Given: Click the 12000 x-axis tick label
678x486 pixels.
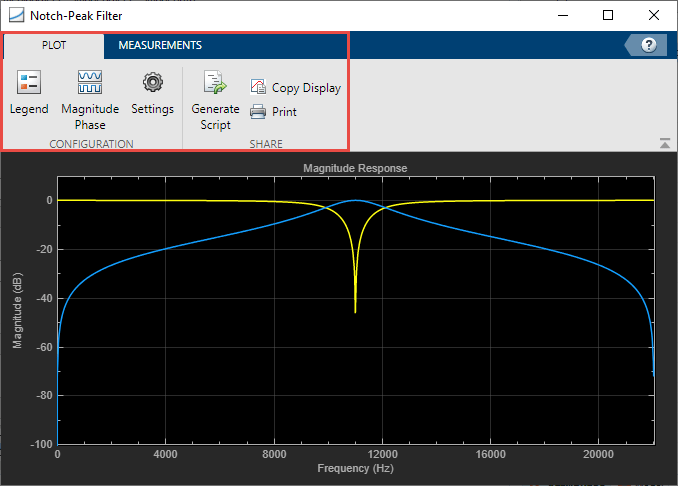Looking at the screenshot, I should (382, 454).
